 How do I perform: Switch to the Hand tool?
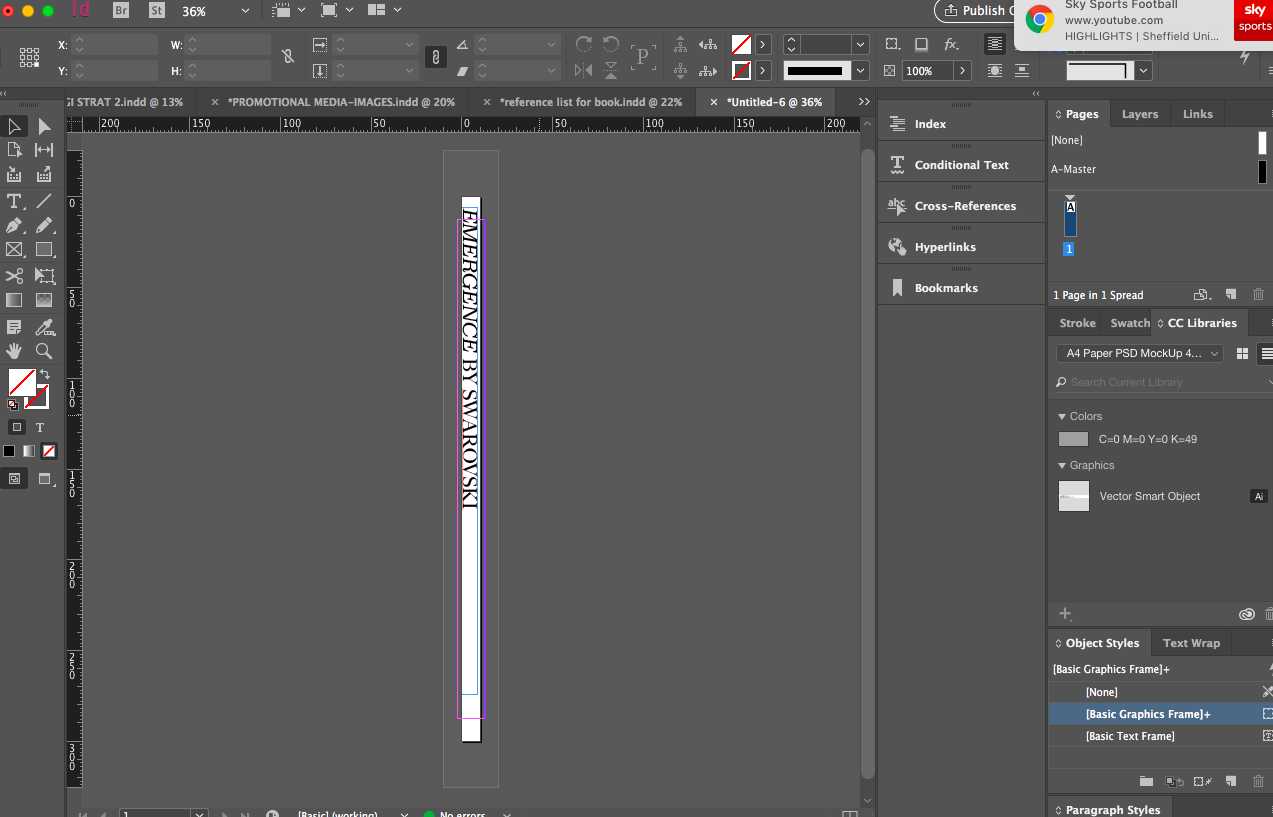(15, 351)
